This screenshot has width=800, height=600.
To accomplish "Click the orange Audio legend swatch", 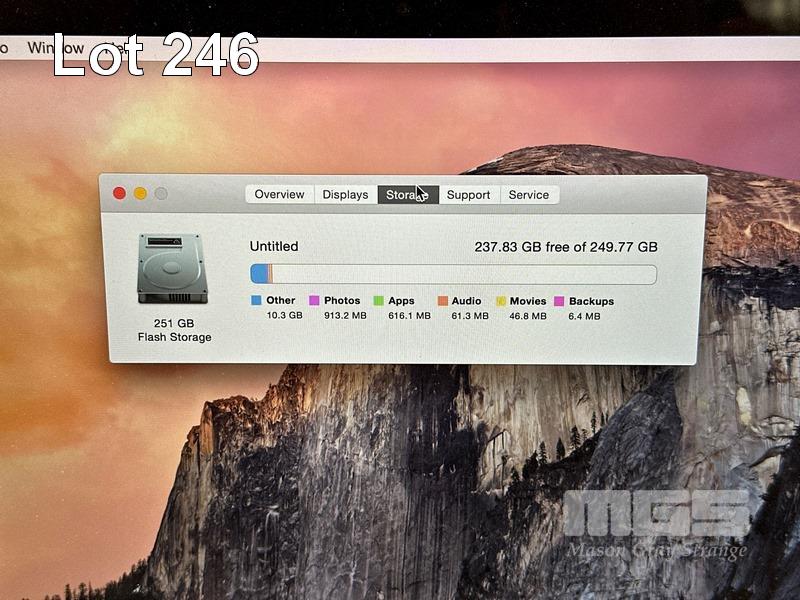I will coord(442,300).
